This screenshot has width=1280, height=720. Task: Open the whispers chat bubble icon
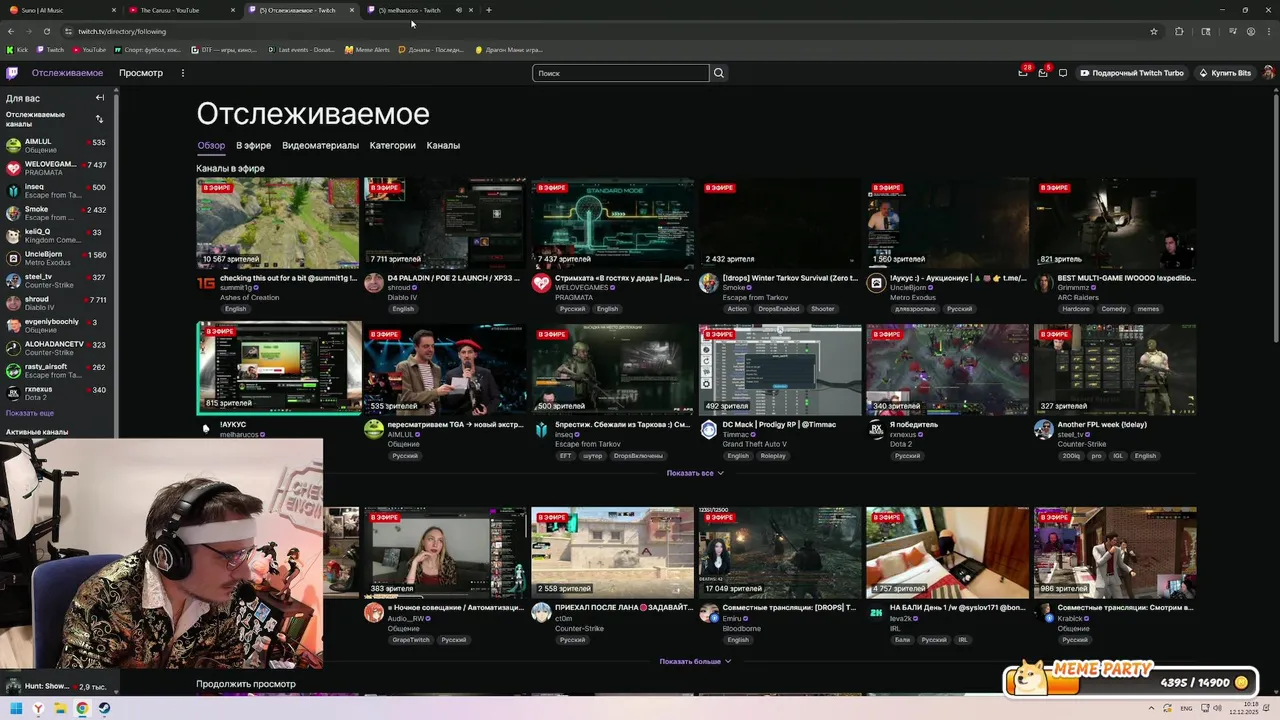[1063, 73]
